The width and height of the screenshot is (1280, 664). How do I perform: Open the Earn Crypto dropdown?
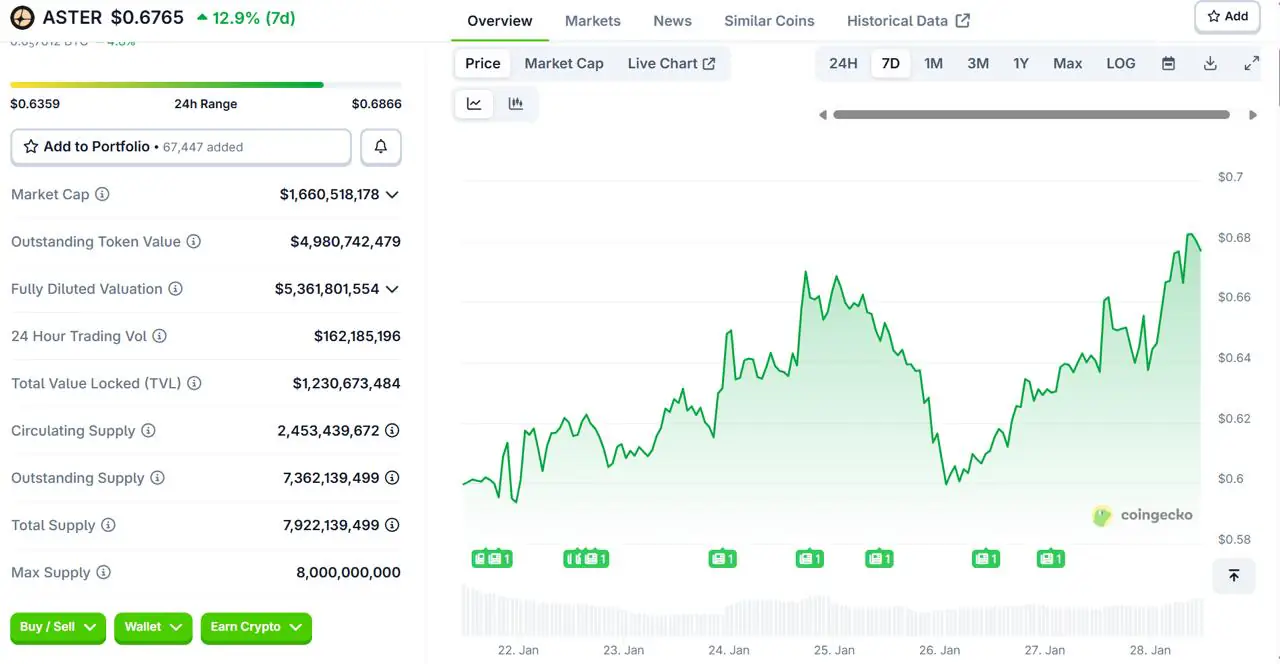256,627
